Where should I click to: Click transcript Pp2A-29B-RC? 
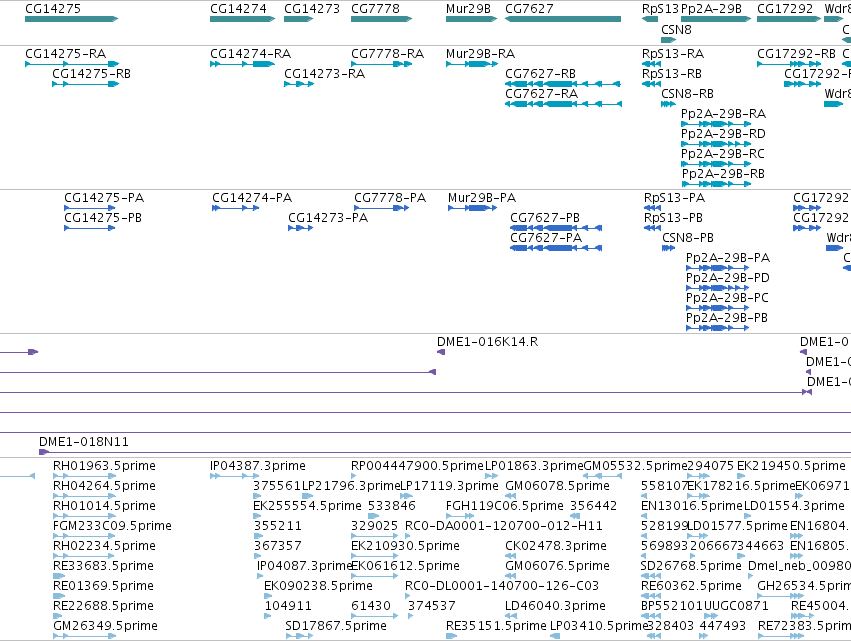click(x=723, y=154)
